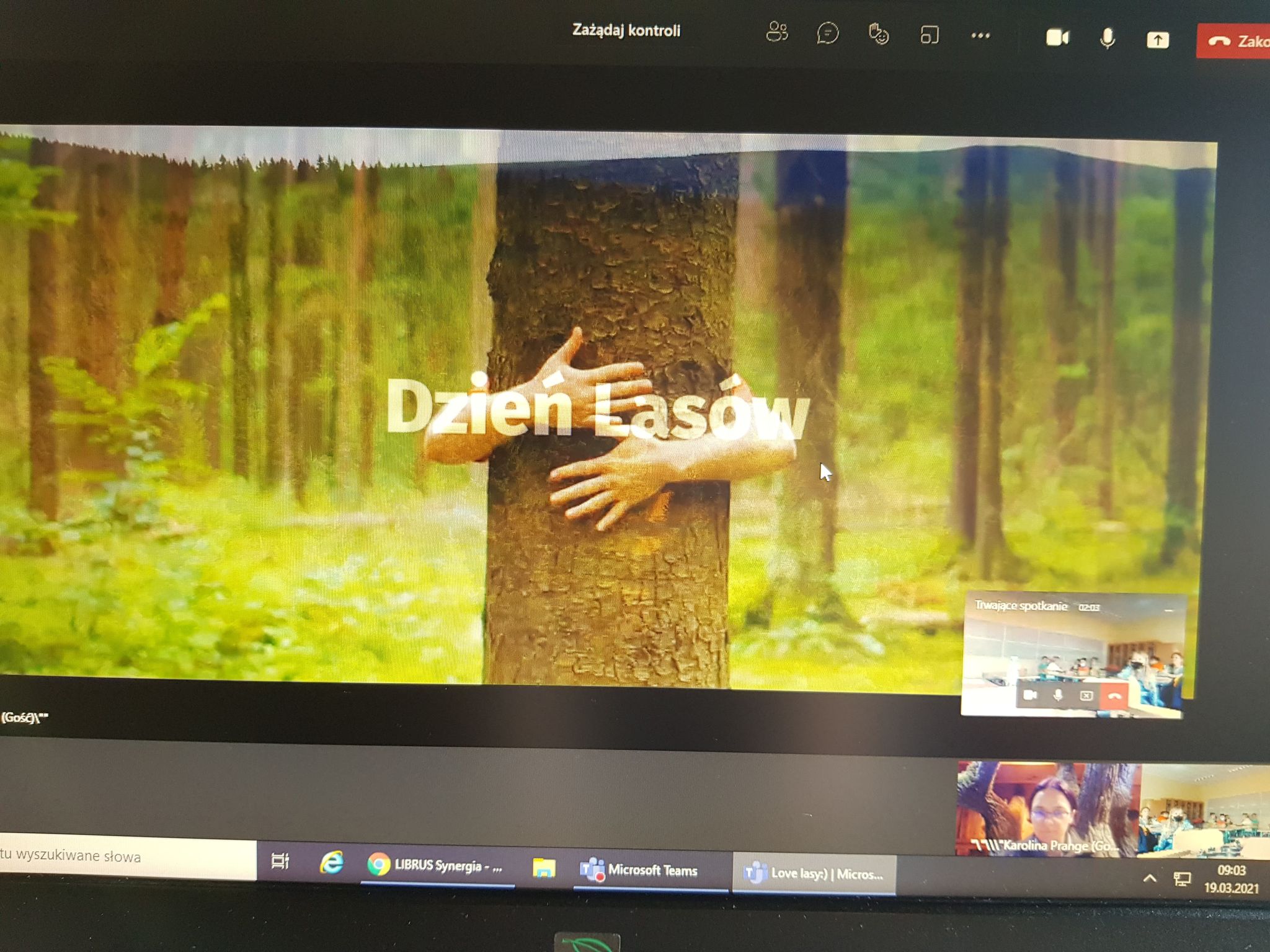1270x952 pixels.
Task: Open Internet Explorer from the taskbar
Action: tap(332, 862)
